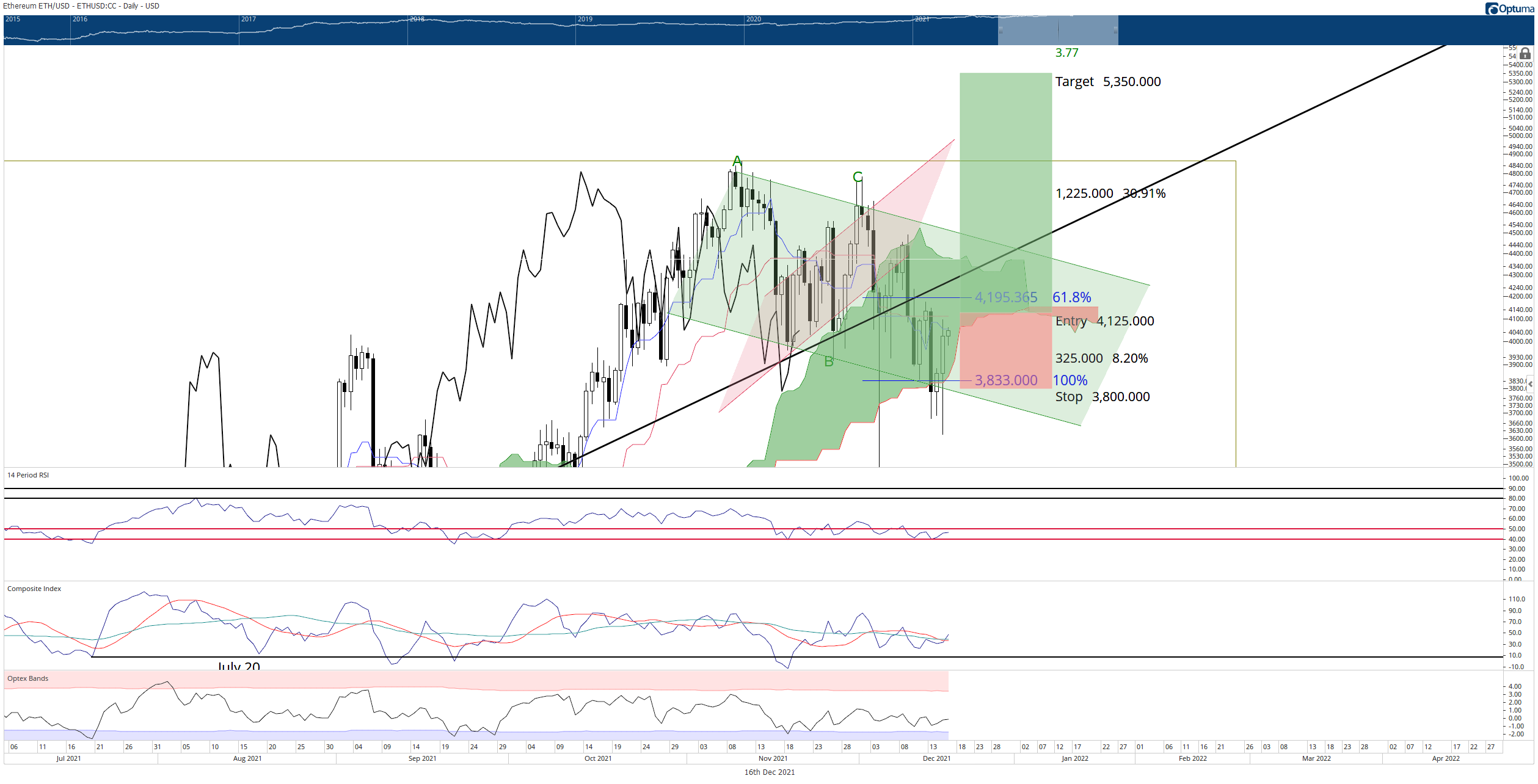Click the Optuma logo
This screenshot has height=784, width=1538.
pos(1509,8)
